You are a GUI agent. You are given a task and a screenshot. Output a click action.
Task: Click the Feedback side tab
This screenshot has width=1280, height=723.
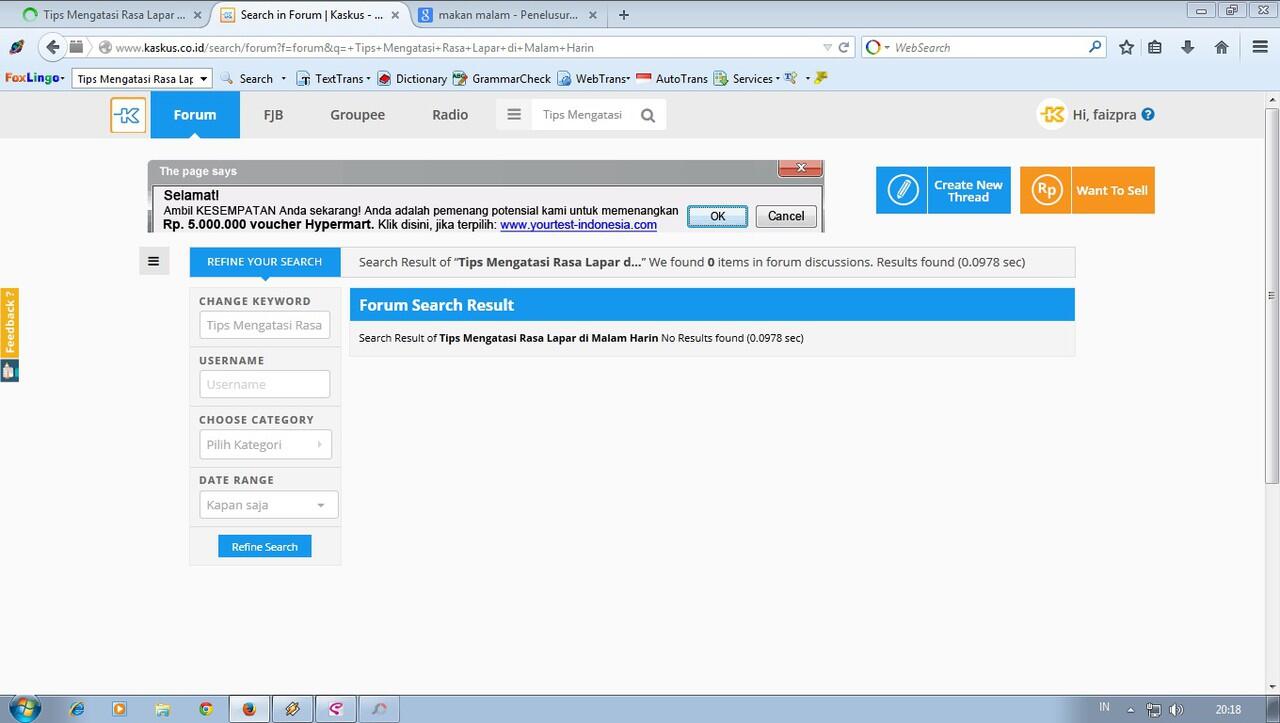pyautogui.click(x=9, y=322)
